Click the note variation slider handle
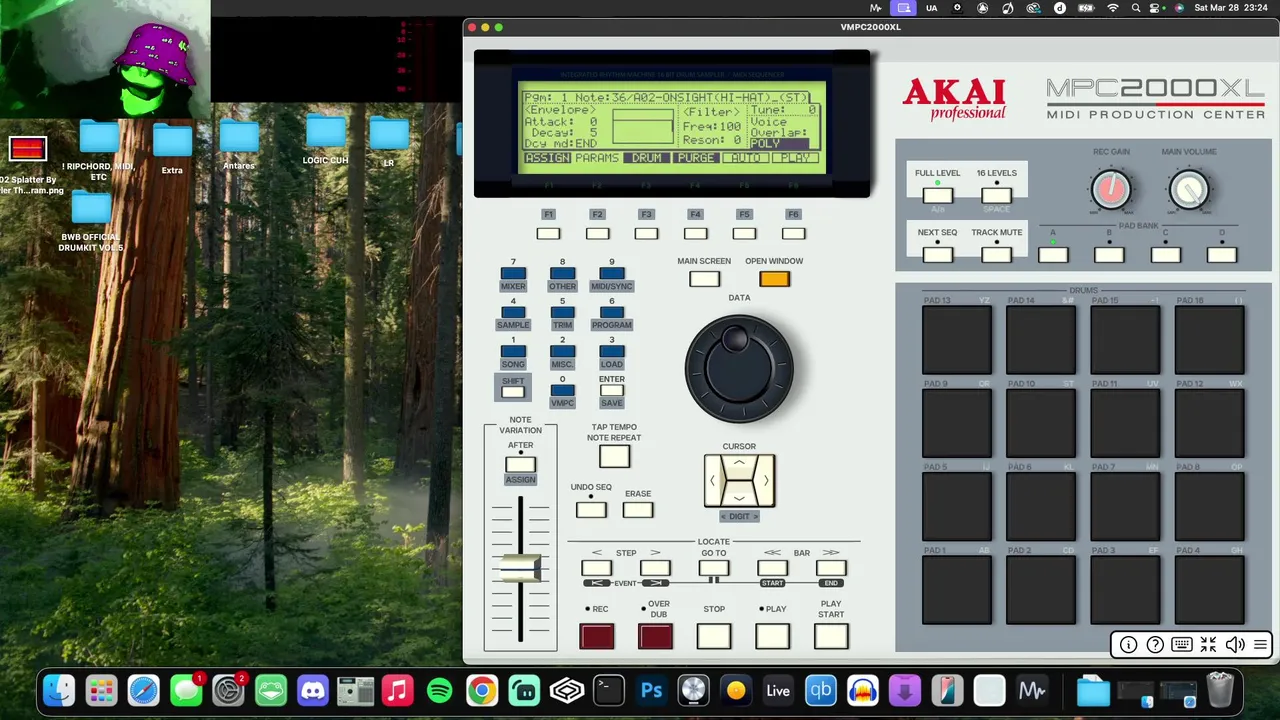 point(520,568)
